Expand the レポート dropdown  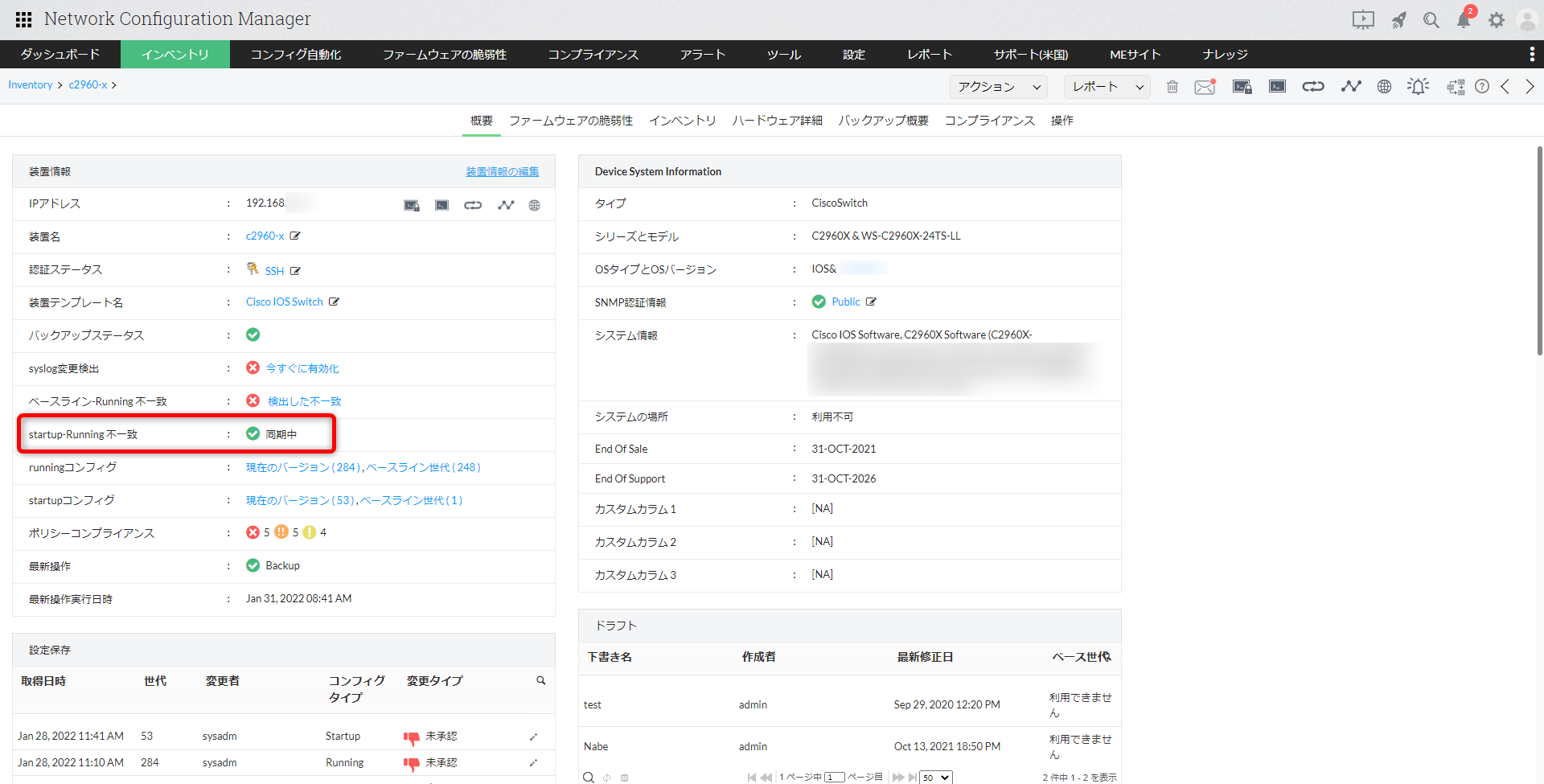coord(1107,87)
